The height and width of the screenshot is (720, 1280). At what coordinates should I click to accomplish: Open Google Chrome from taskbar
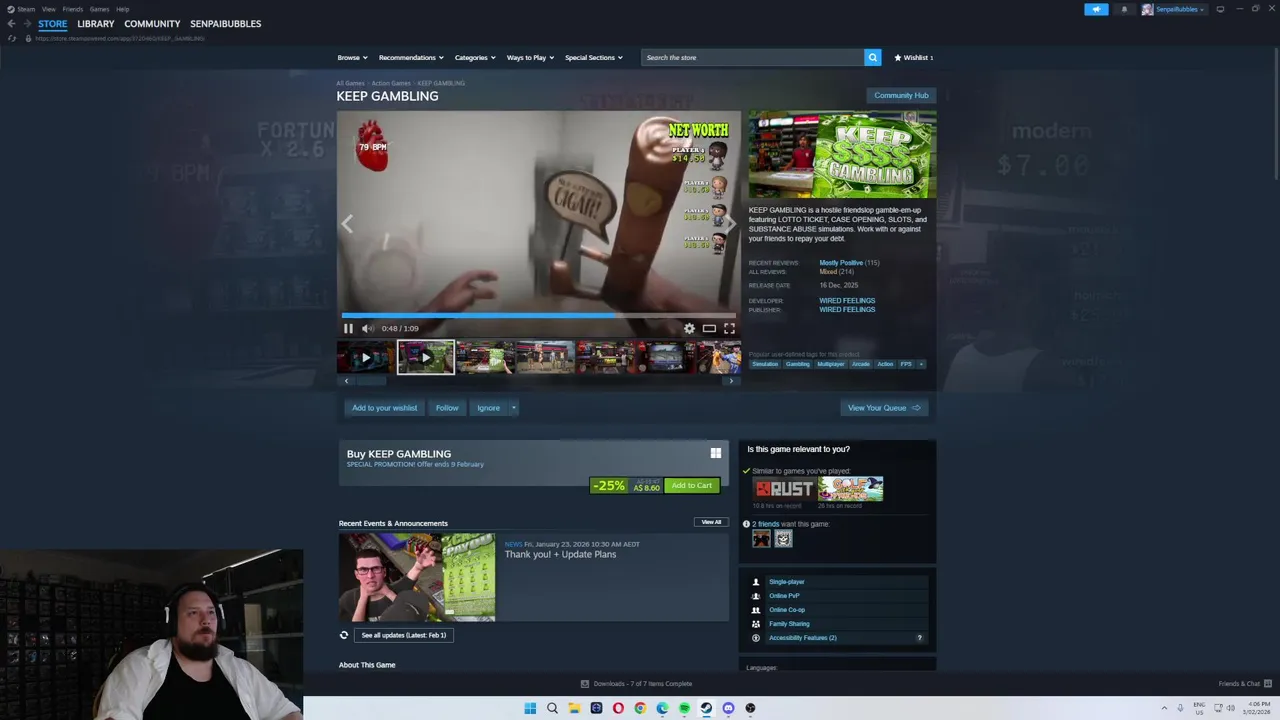[640, 708]
